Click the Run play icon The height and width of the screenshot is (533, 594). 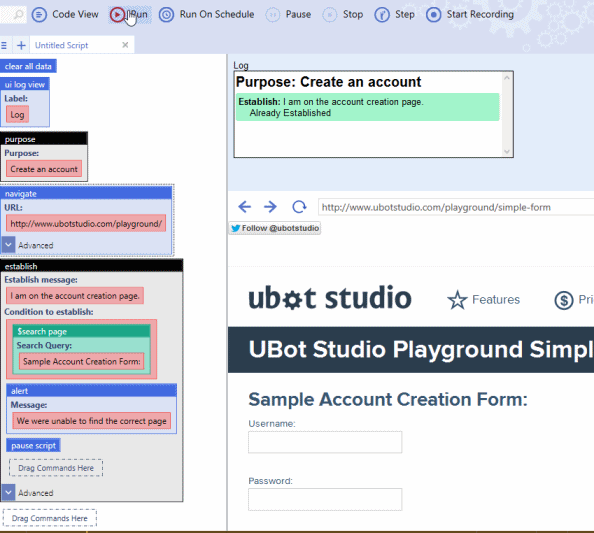117,15
